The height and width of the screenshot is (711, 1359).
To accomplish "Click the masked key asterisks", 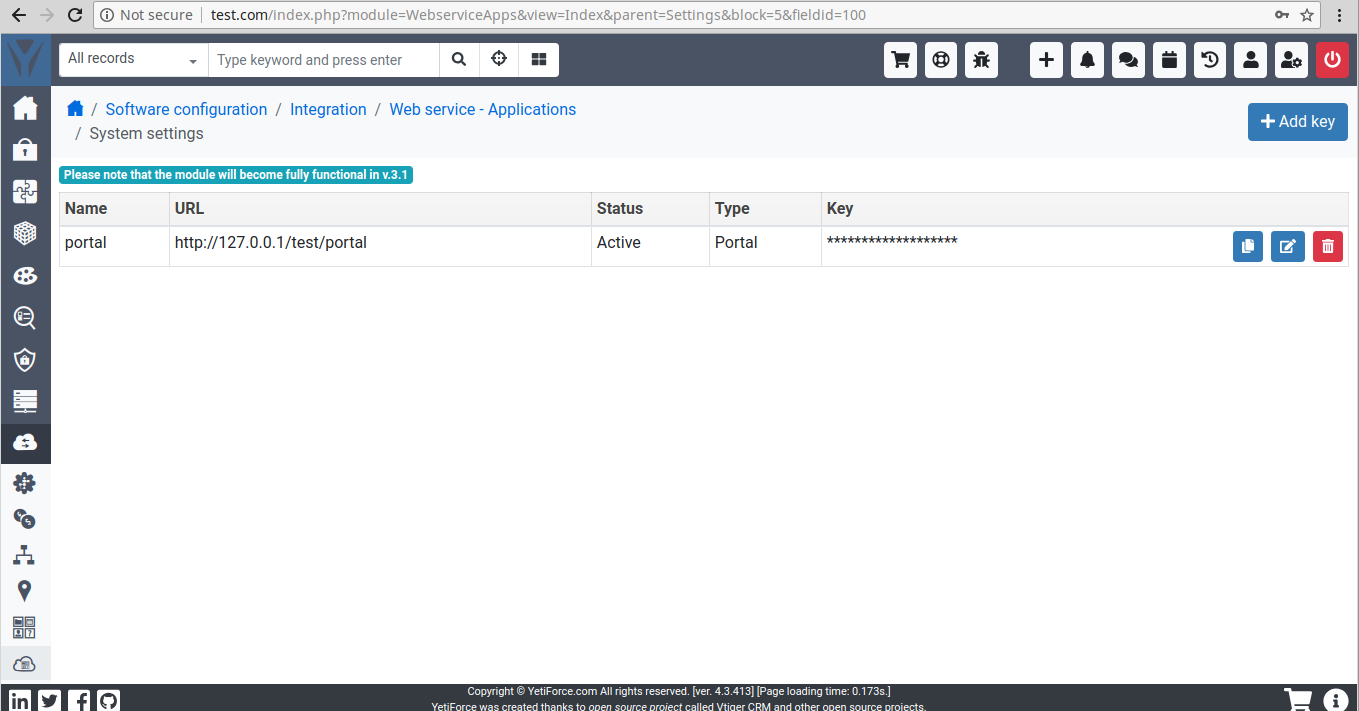I will [x=892, y=242].
